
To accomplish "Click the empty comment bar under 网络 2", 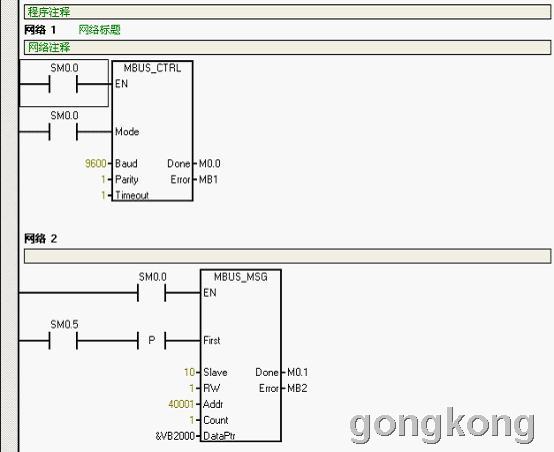I will [x=287, y=256].
